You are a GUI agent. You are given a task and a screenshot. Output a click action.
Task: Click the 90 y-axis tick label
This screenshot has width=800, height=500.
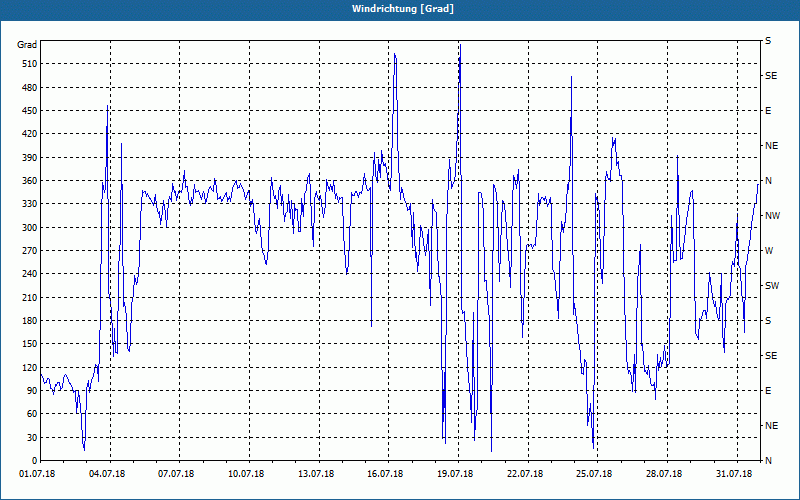(32, 391)
